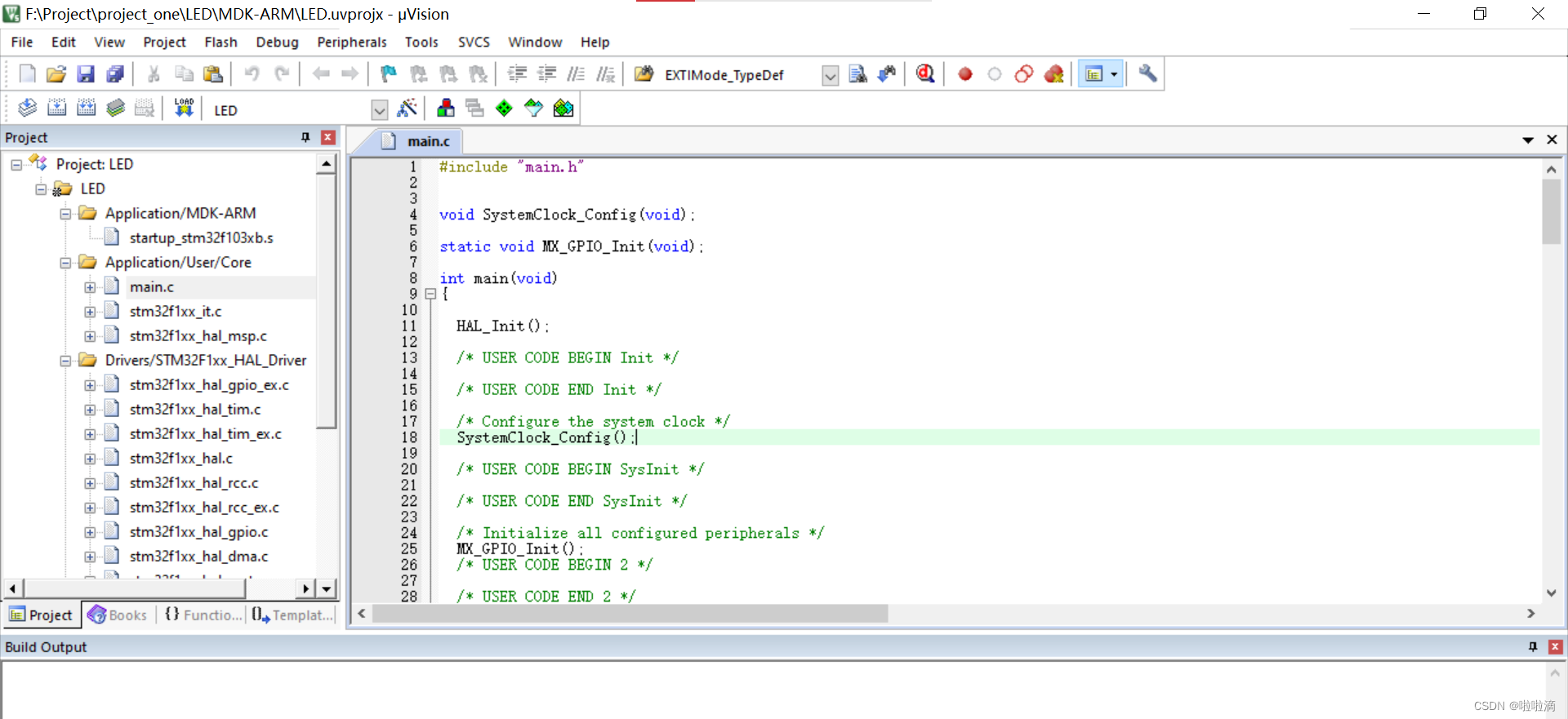Toggle the Project window layout button

(1094, 74)
